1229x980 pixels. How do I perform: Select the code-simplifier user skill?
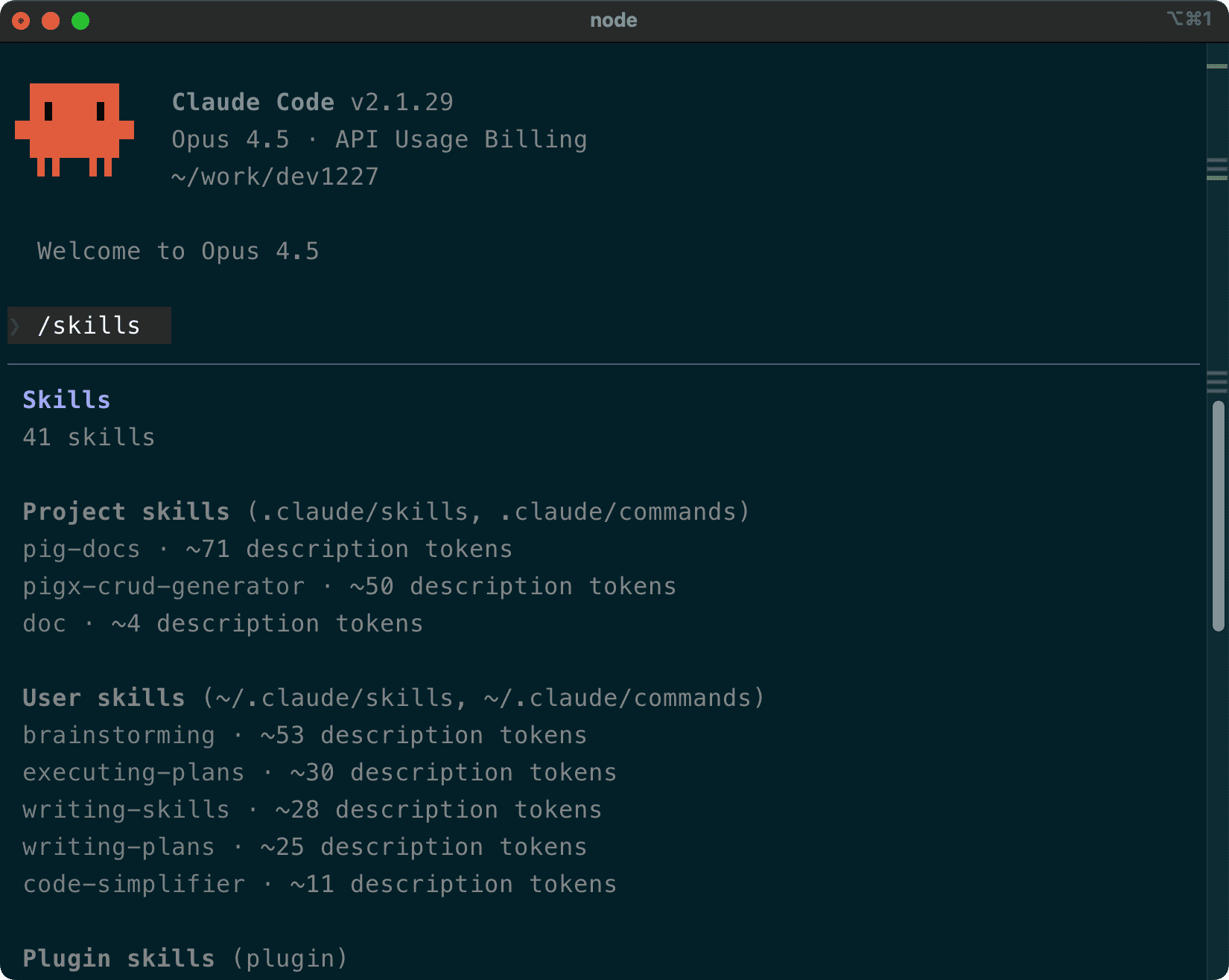(x=134, y=884)
